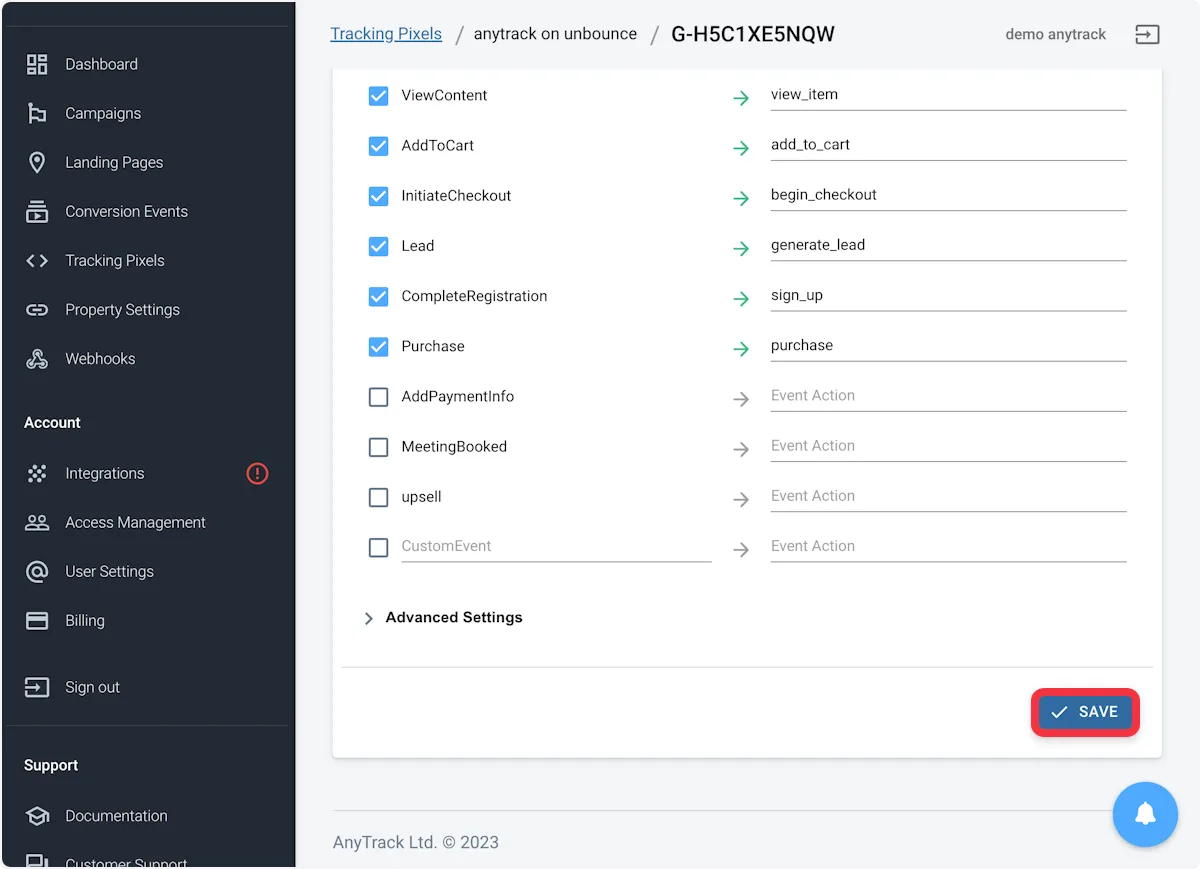Uncheck the Lead checkbox
1200x869 pixels.
tap(378, 246)
